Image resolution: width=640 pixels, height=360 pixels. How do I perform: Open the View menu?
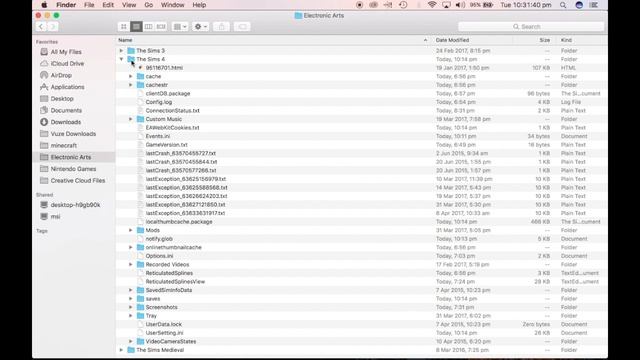click(129, 5)
